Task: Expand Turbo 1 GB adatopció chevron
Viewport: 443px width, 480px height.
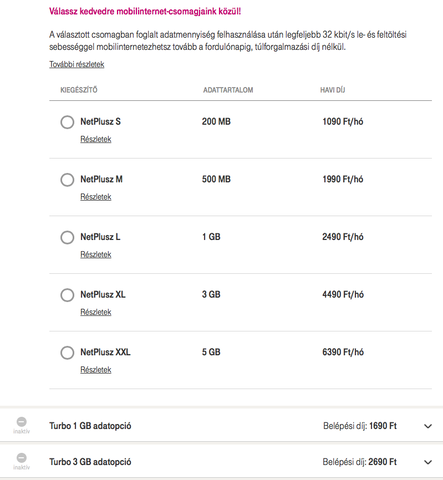Action: pyautogui.click(x=428, y=426)
